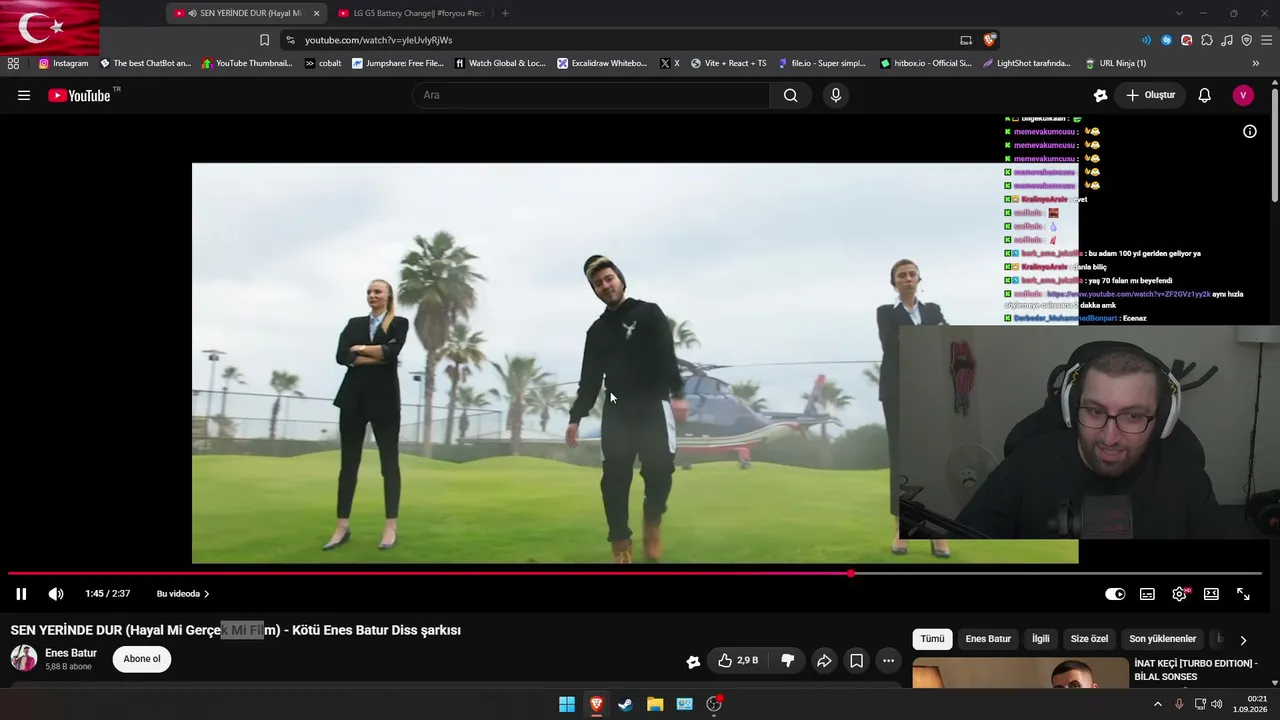Open the Excalidraw Whiteboard bookmark
The image size is (1280, 720).
pyautogui.click(x=603, y=63)
